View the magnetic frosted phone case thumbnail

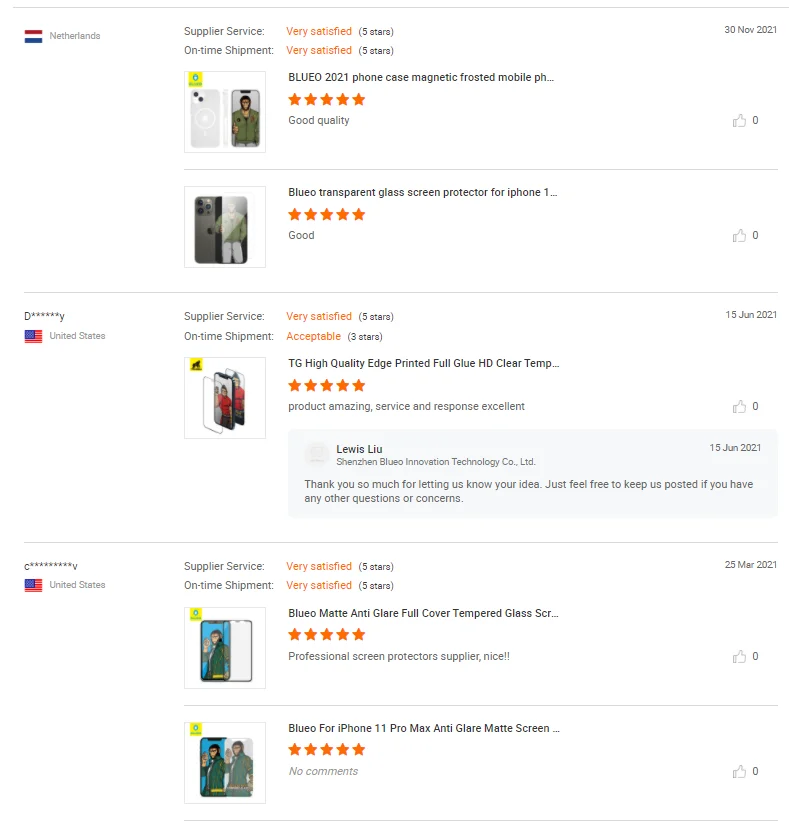tap(225, 112)
